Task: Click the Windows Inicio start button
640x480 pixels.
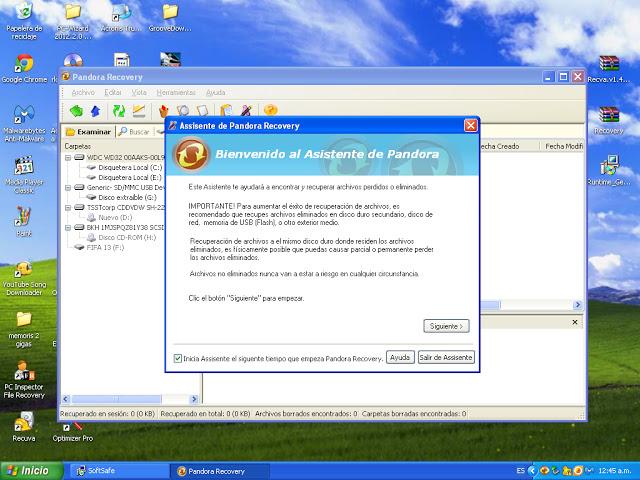Action: tap(27, 470)
